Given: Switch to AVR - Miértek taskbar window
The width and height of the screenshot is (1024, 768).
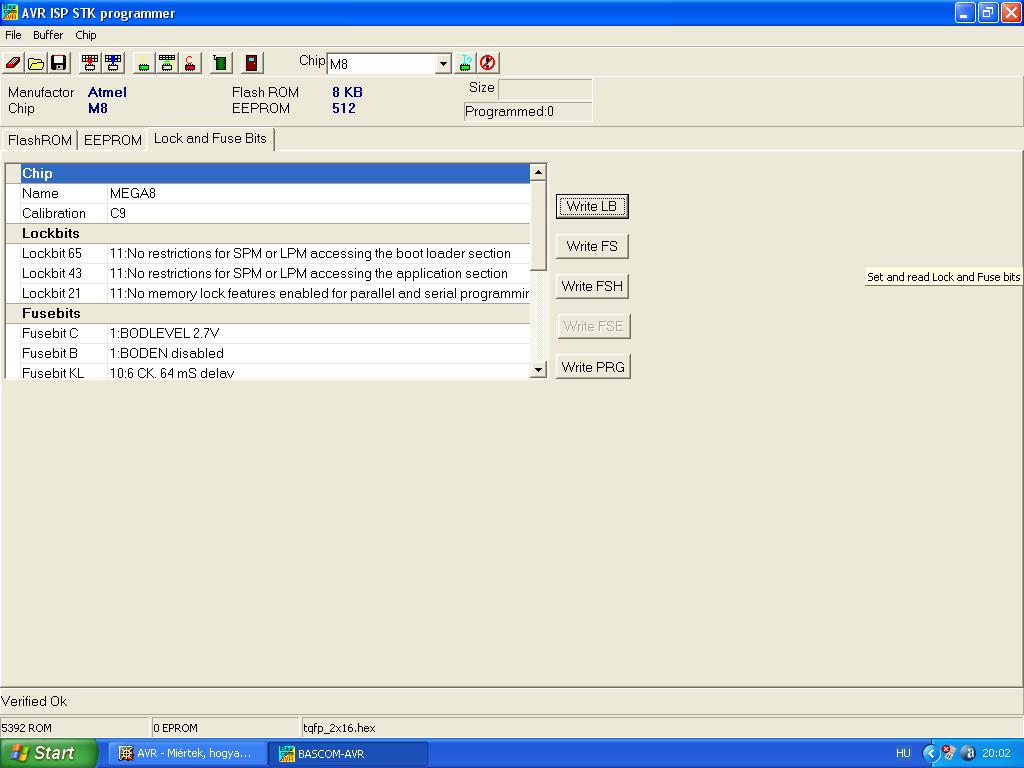Looking at the screenshot, I should tap(187, 753).
